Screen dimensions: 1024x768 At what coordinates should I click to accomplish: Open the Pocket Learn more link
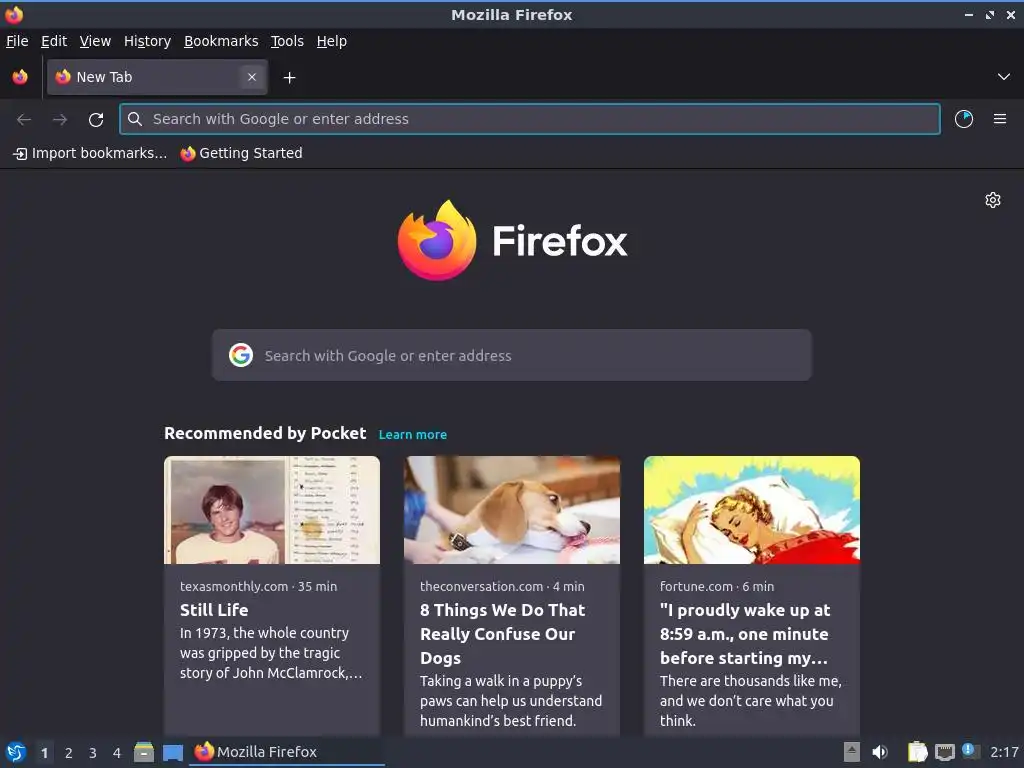tap(413, 434)
